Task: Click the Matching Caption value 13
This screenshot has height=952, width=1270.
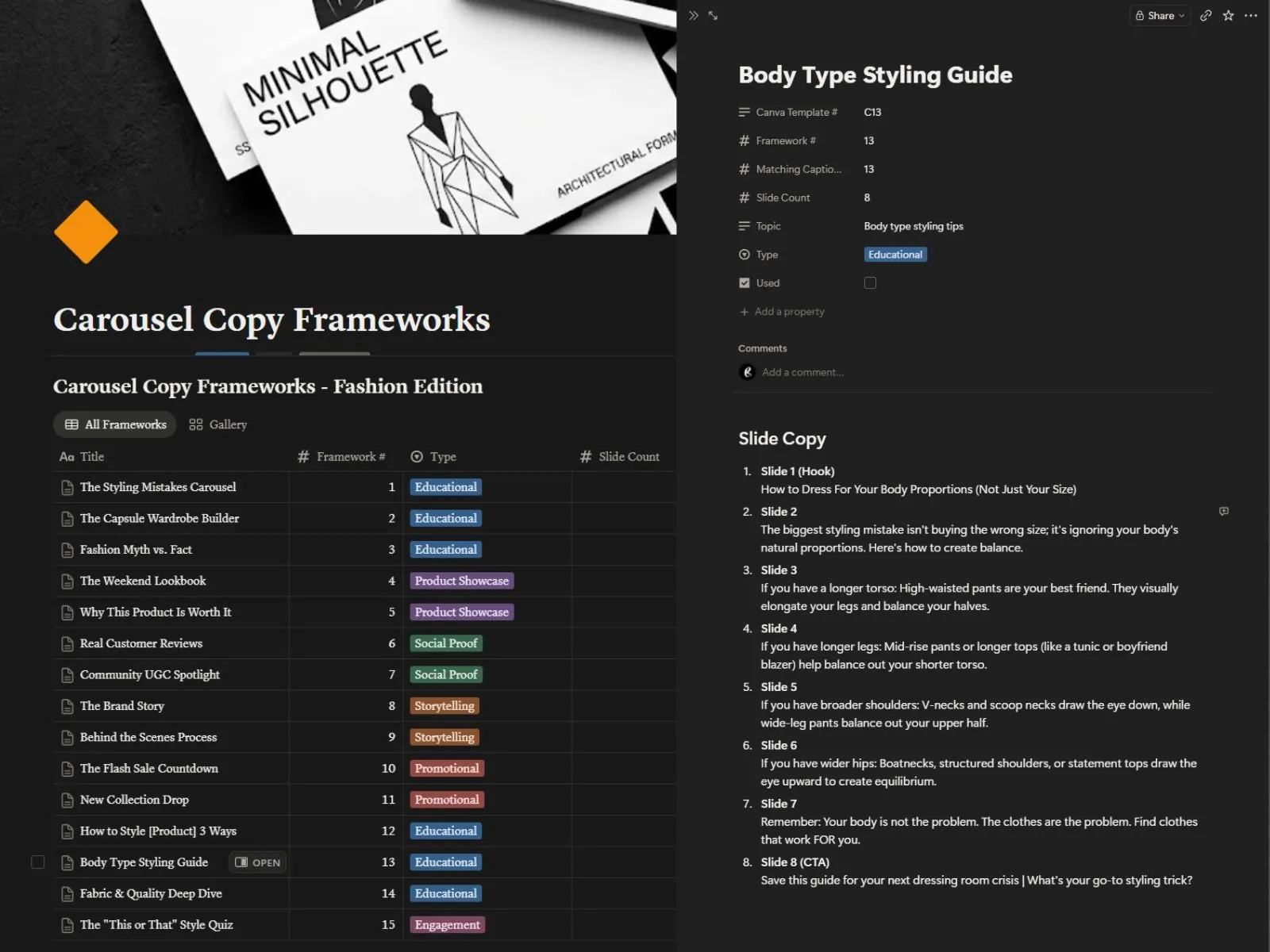Action: pos(868,169)
